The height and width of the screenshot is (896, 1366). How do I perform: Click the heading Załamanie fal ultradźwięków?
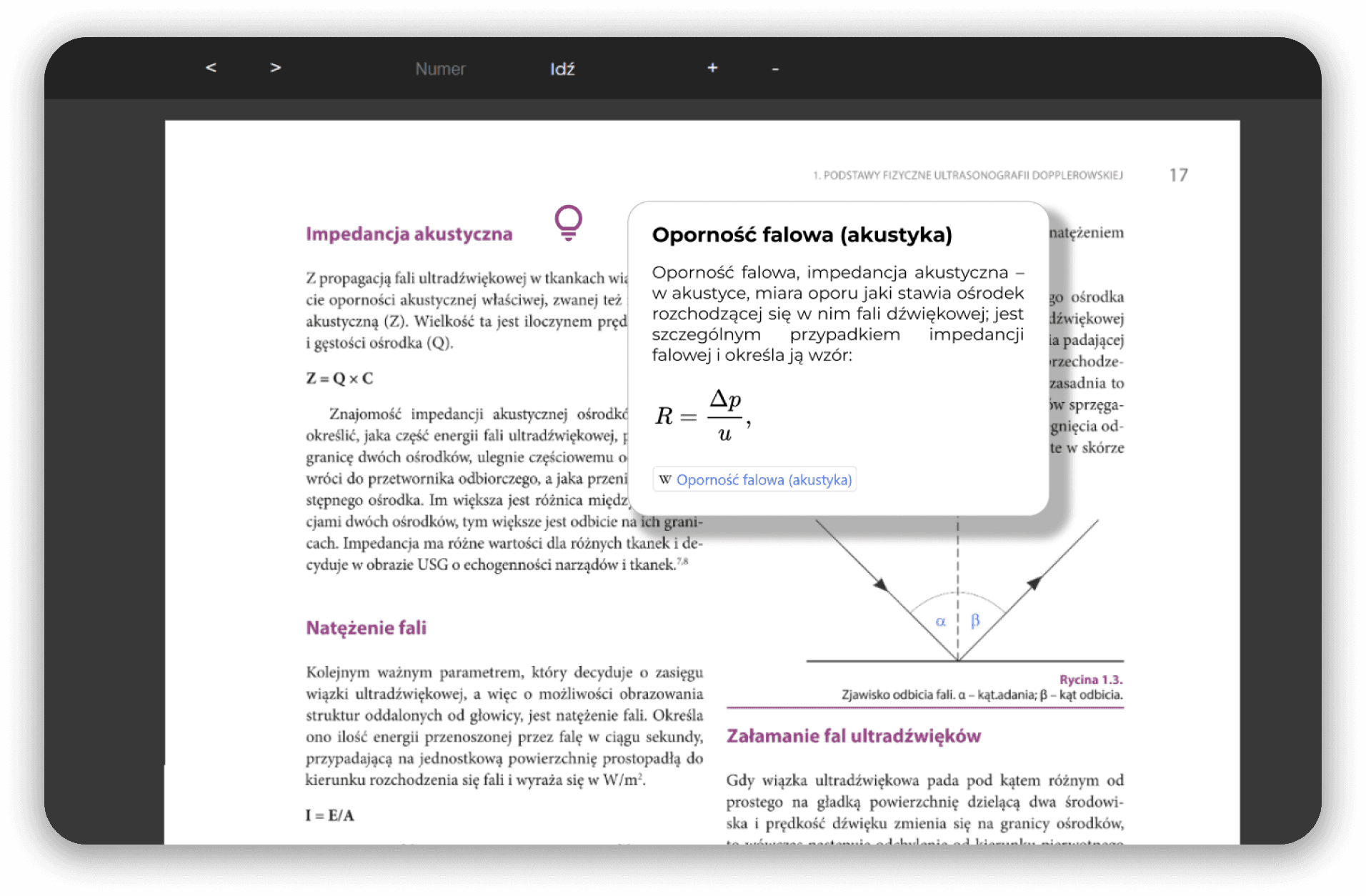(x=854, y=736)
